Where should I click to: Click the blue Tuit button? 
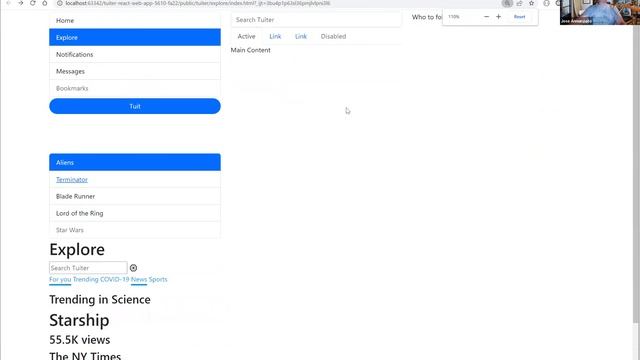(x=135, y=106)
